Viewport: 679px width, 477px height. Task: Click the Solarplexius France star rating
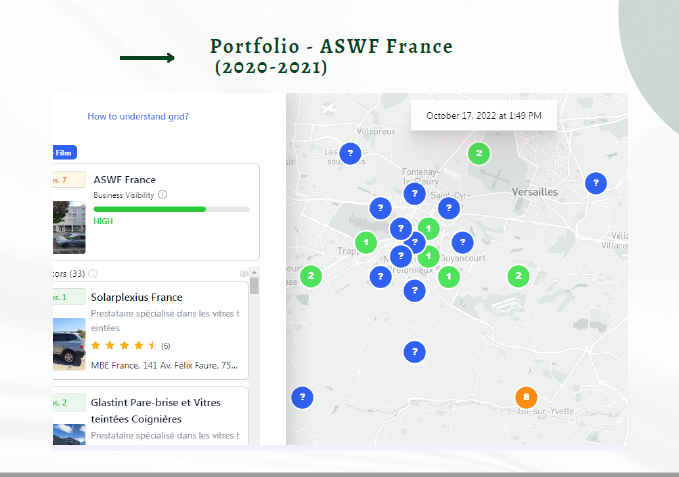pyautogui.click(x=123, y=345)
